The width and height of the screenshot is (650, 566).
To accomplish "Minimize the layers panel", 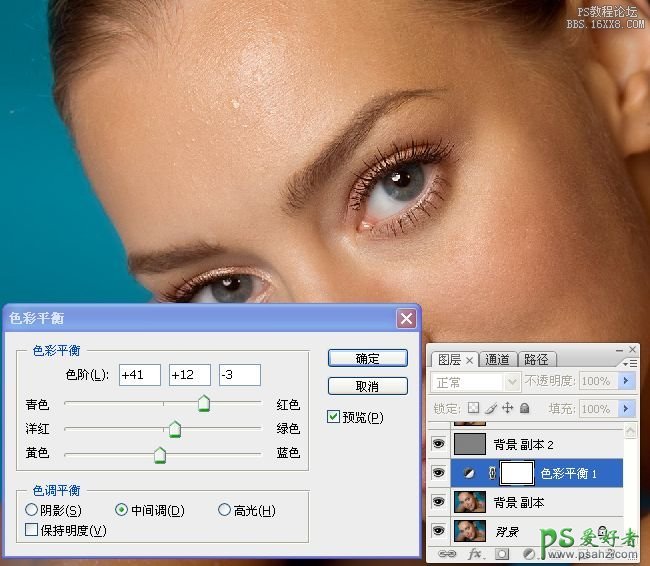I will tap(619, 350).
